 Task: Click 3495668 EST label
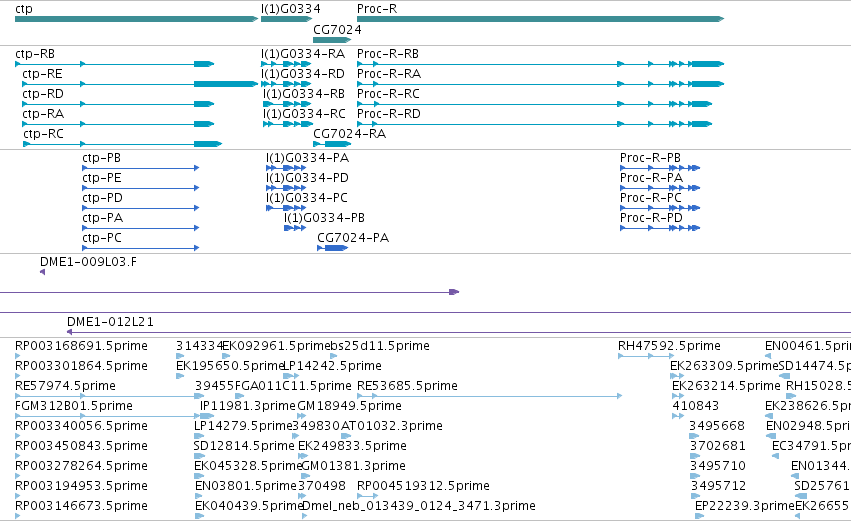pos(717,427)
